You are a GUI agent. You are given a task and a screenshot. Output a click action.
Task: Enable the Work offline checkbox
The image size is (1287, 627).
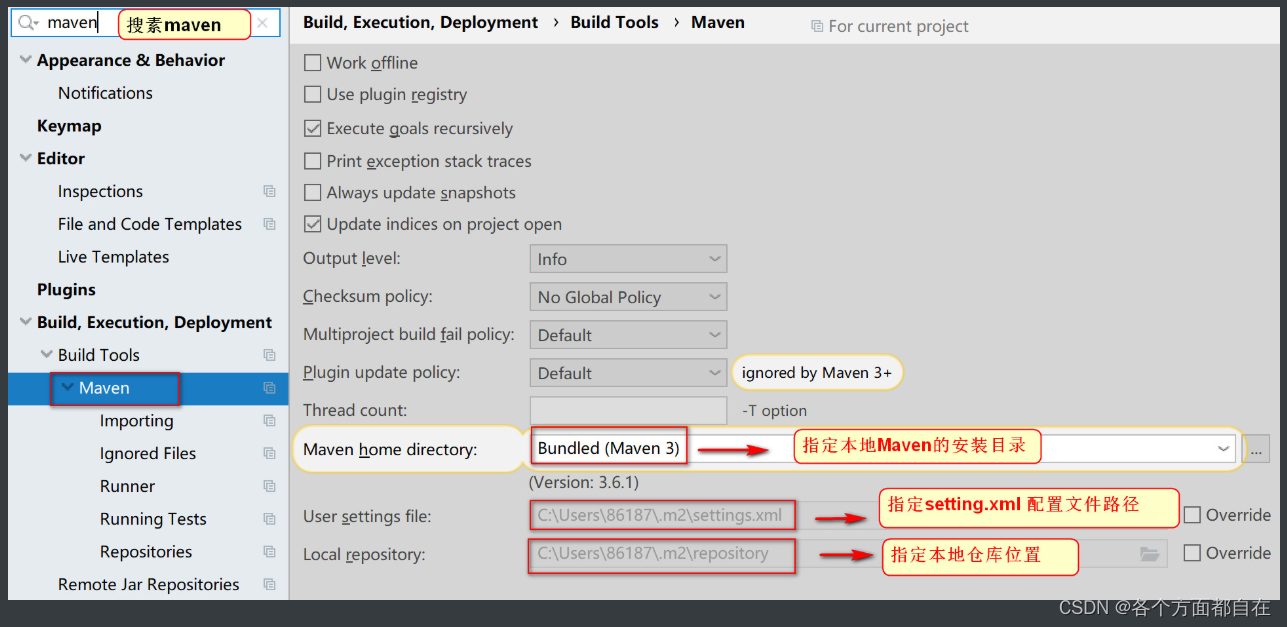pos(312,63)
